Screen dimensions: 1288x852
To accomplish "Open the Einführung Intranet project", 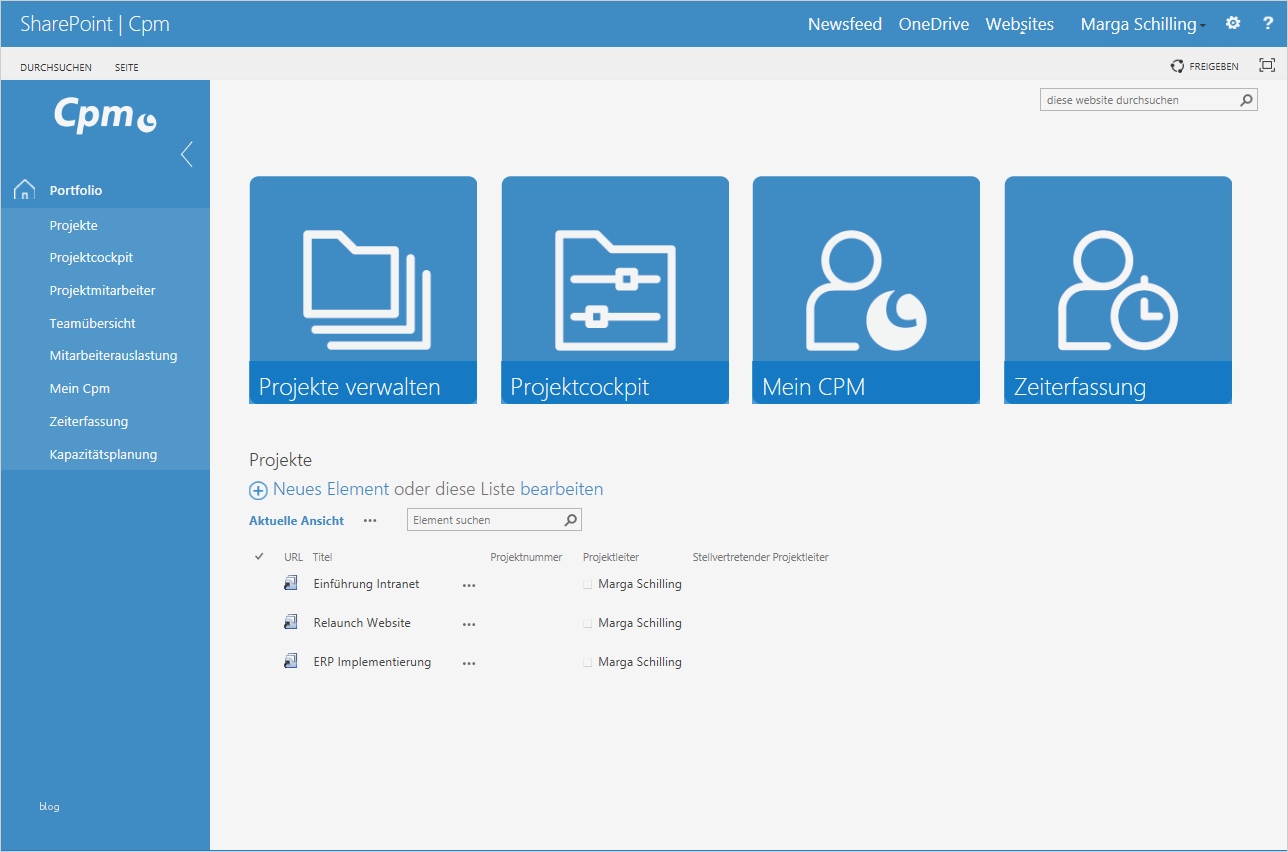I will tap(366, 584).
